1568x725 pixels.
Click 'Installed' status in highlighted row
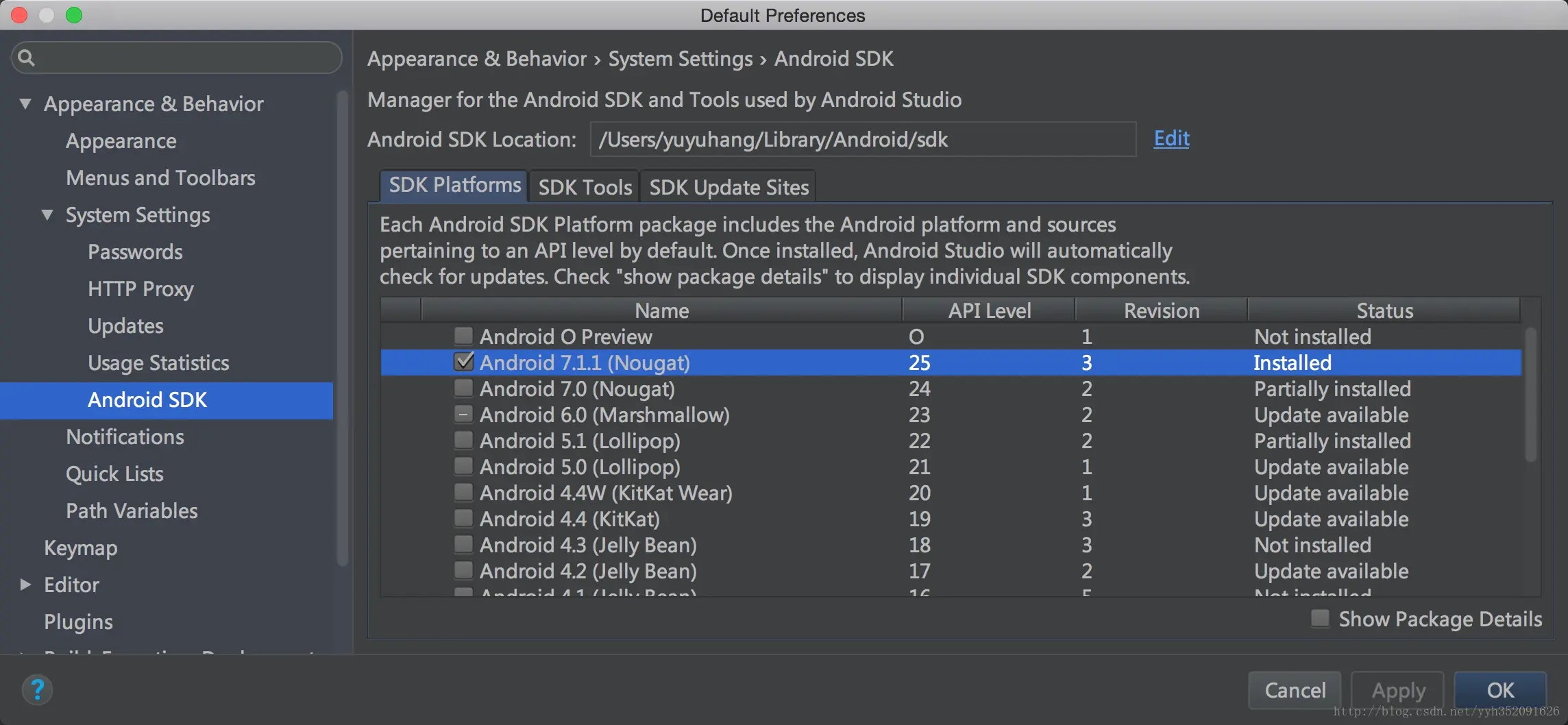(1293, 362)
